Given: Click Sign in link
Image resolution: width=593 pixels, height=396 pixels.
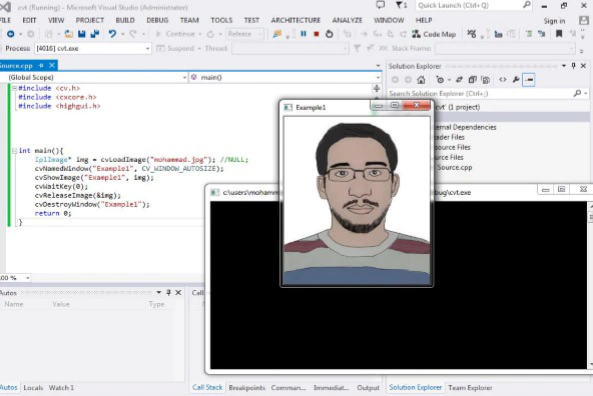Looking at the screenshot, I should pyautogui.click(x=554, y=21).
